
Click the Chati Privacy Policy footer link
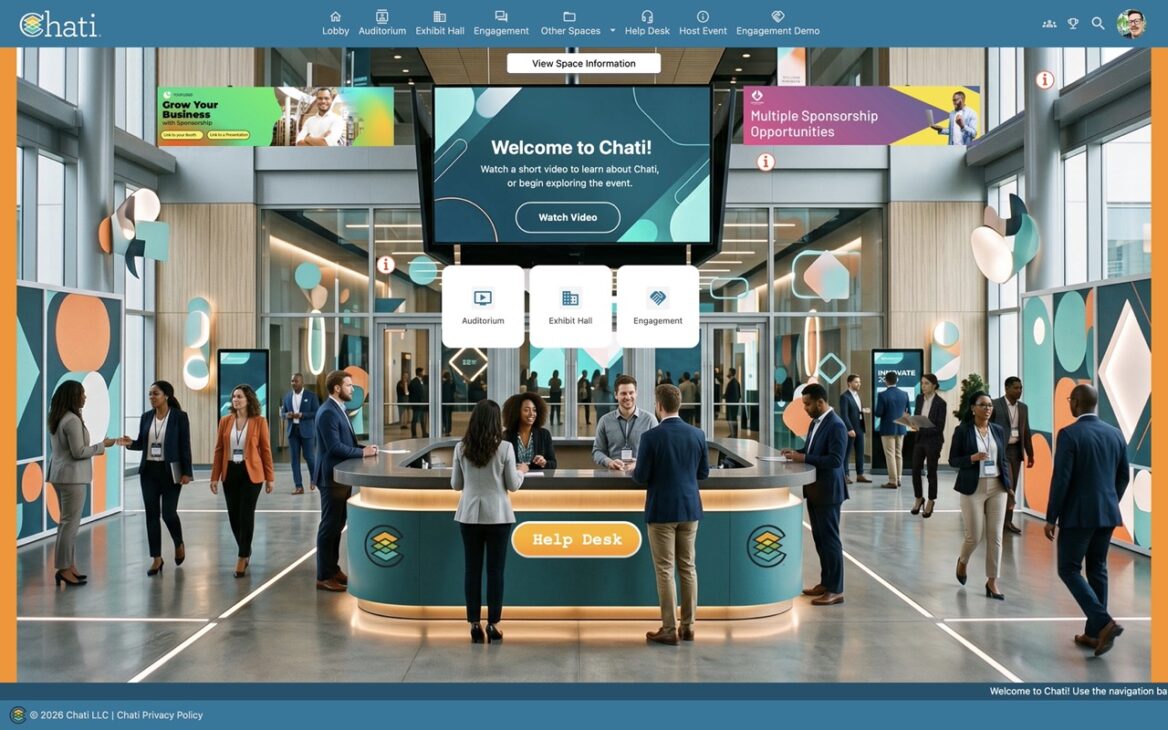point(159,715)
